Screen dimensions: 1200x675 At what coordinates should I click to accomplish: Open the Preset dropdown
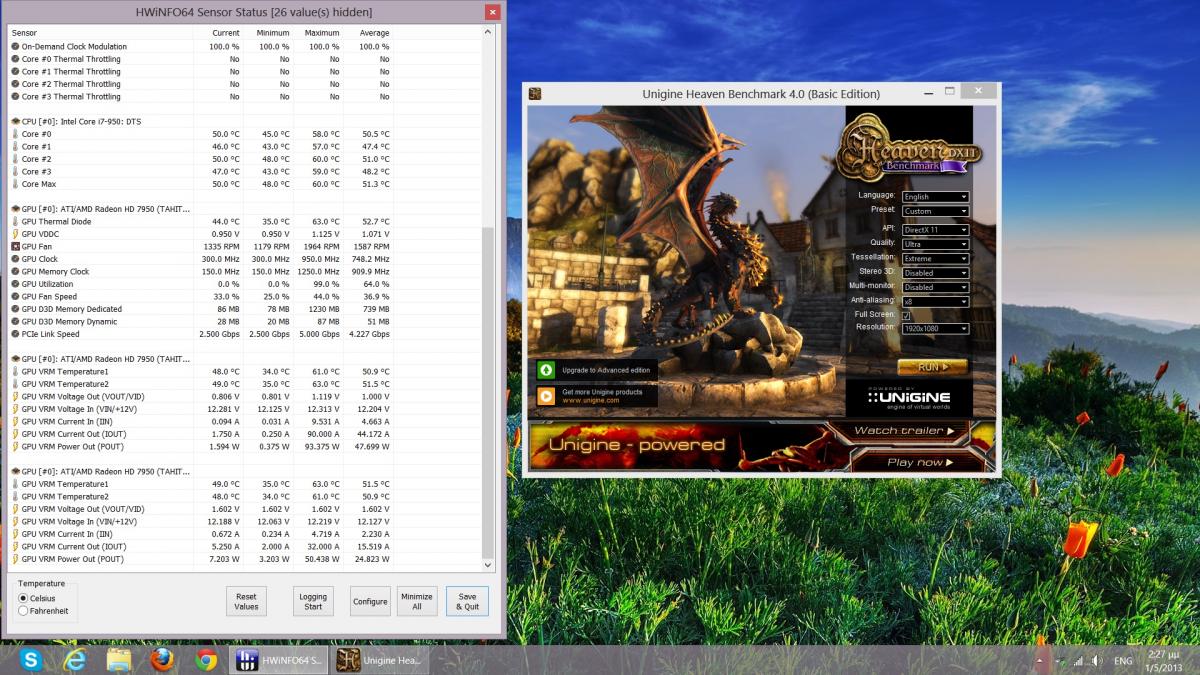click(935, 211)
